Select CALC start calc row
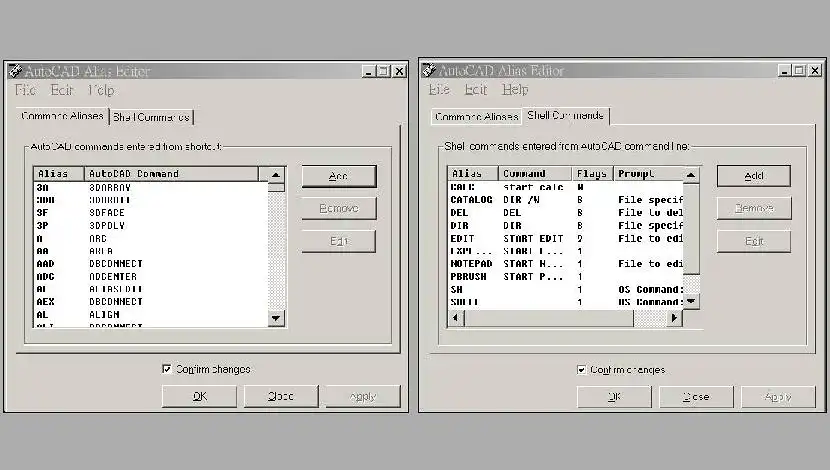The height and width of the screenshot is (470, 830). click(x=566, y=187)
